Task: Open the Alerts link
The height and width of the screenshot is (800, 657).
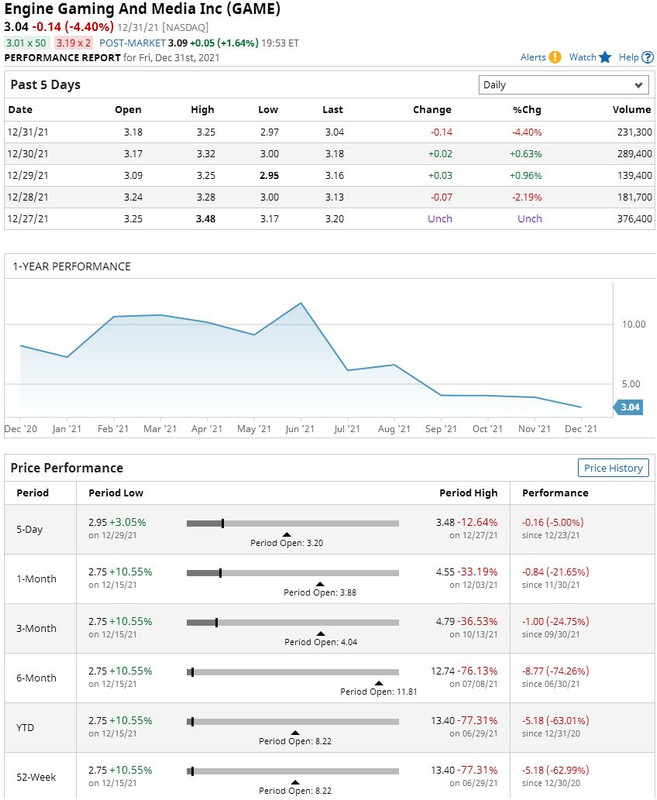Action: (533, 57)
